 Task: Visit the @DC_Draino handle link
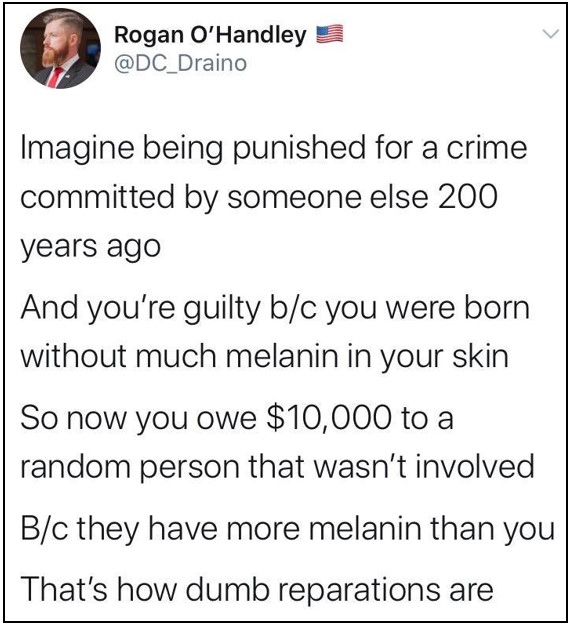coord(181,64)
